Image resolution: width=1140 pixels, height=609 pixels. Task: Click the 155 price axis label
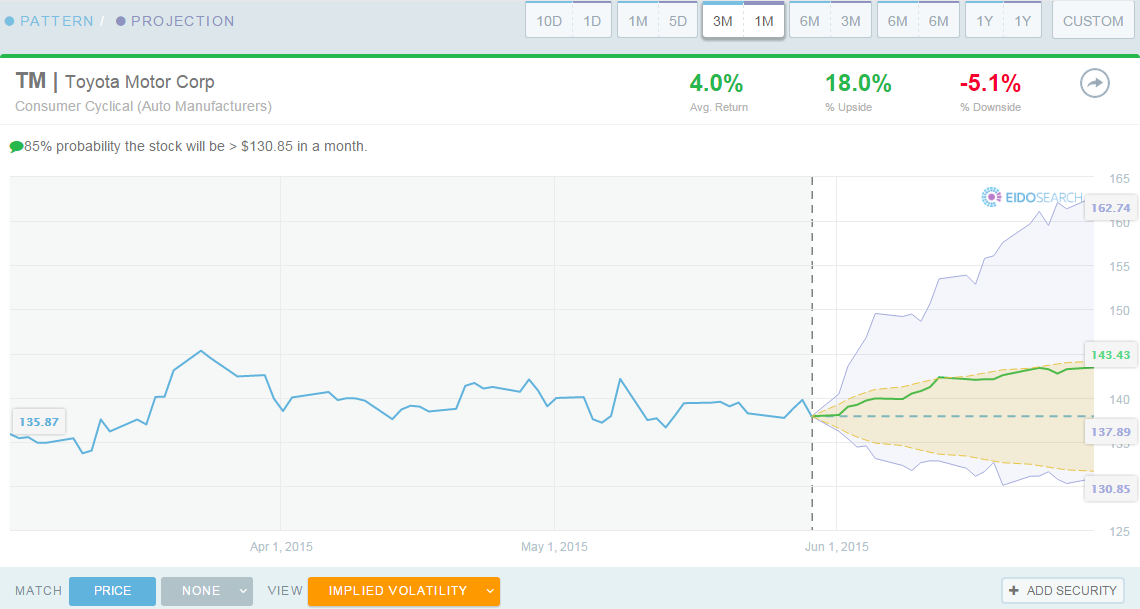coord(1120,267)
